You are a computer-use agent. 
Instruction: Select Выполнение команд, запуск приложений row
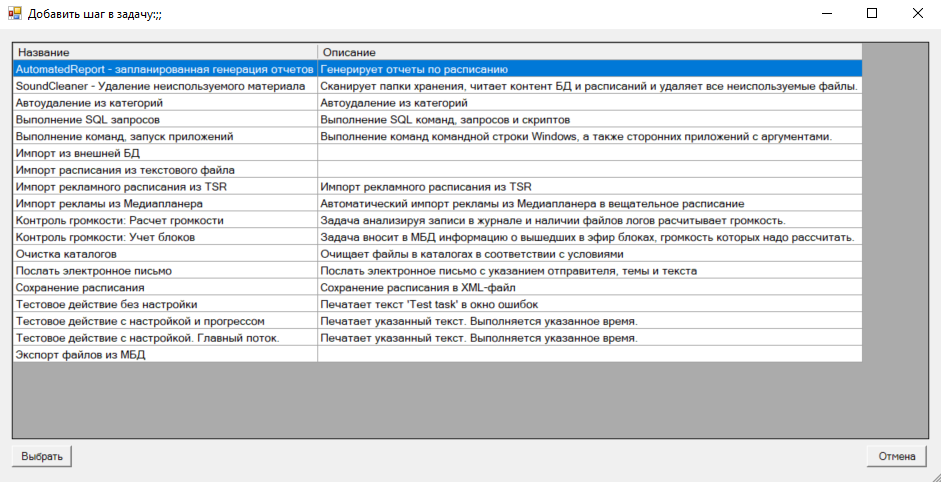pos(437,136)
